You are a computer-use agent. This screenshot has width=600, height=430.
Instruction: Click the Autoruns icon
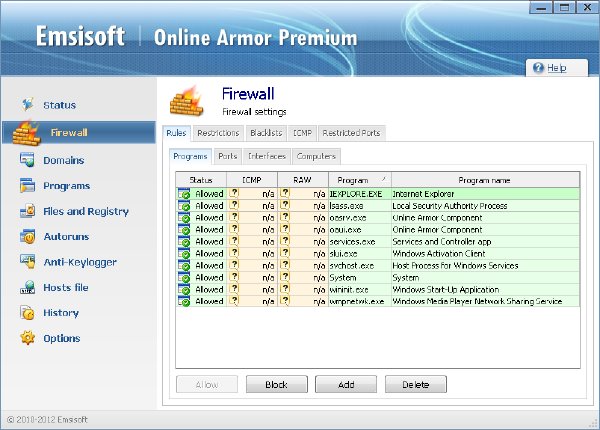28,236
